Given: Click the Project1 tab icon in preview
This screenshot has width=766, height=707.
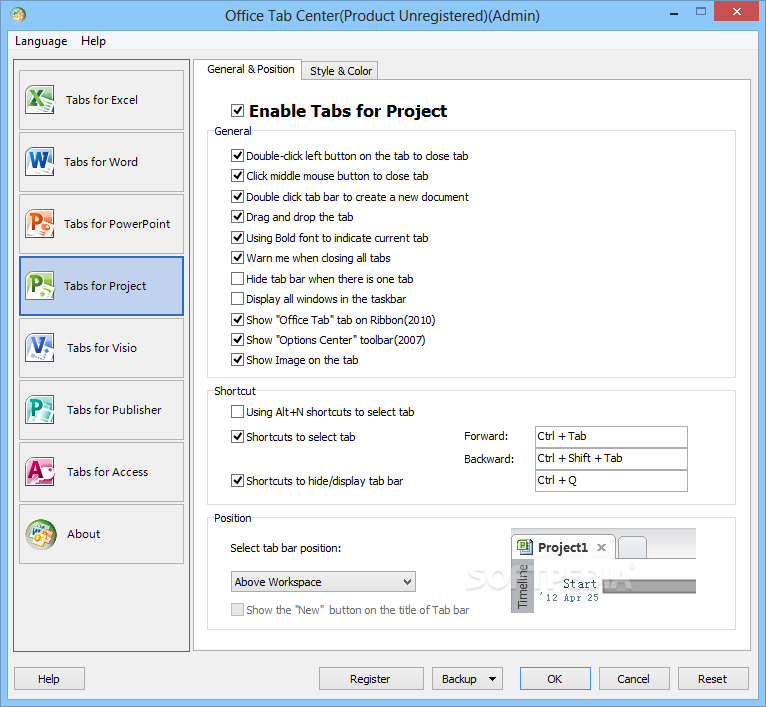Looking at the screenshot, I should tap(525, 546).
